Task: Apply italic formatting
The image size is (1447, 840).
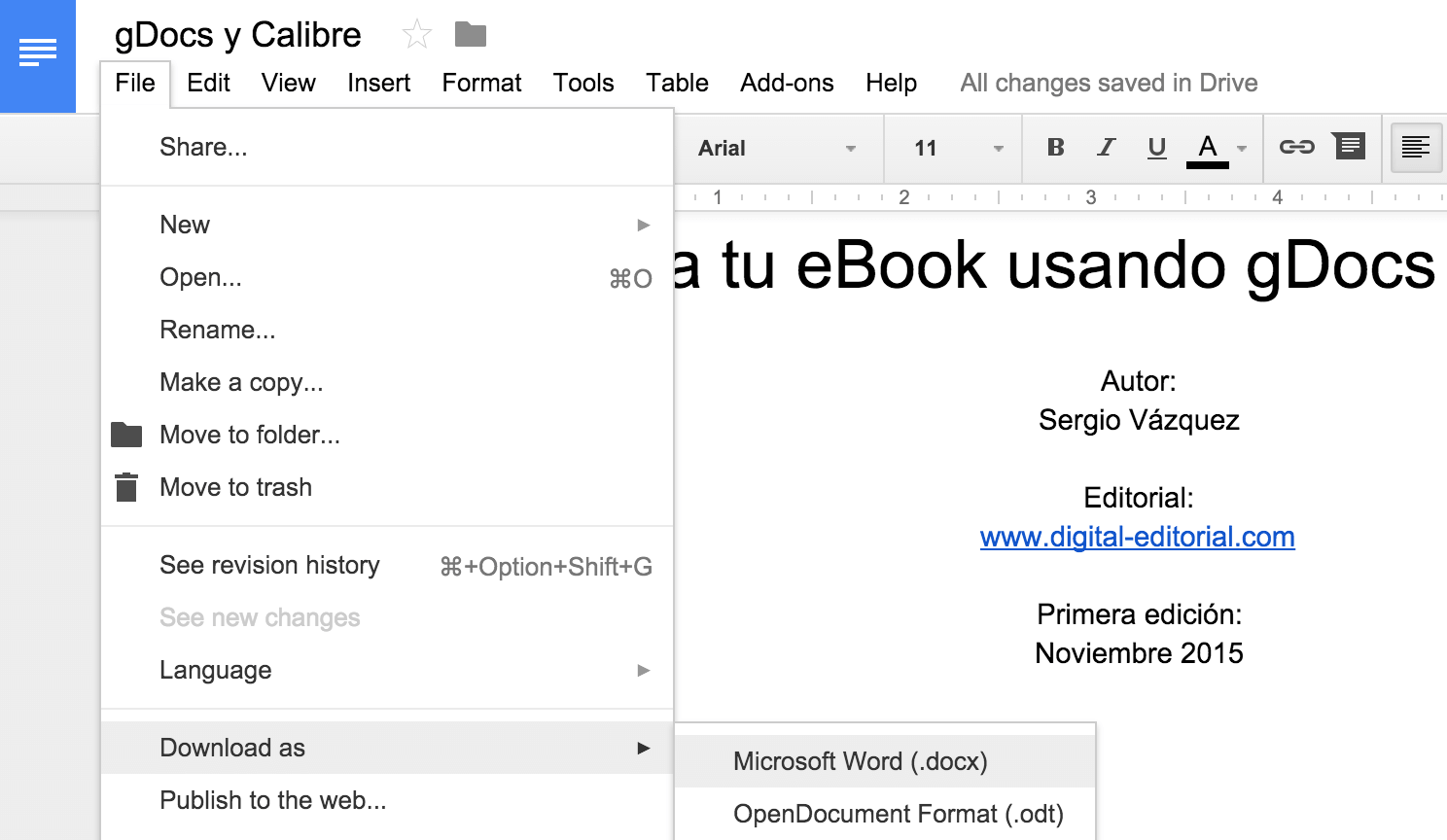Action: click(1106, 148)
